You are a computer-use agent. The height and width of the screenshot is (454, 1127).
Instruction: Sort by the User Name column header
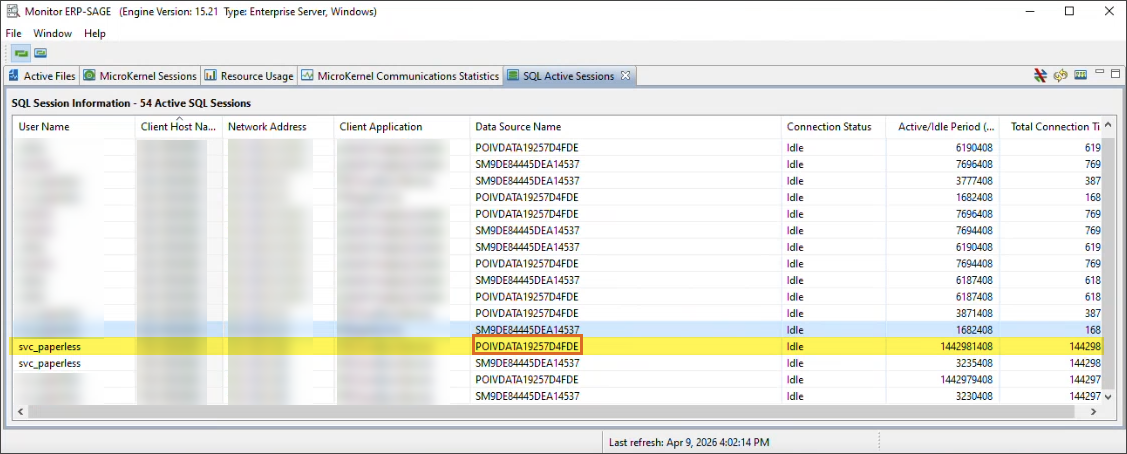73,126
